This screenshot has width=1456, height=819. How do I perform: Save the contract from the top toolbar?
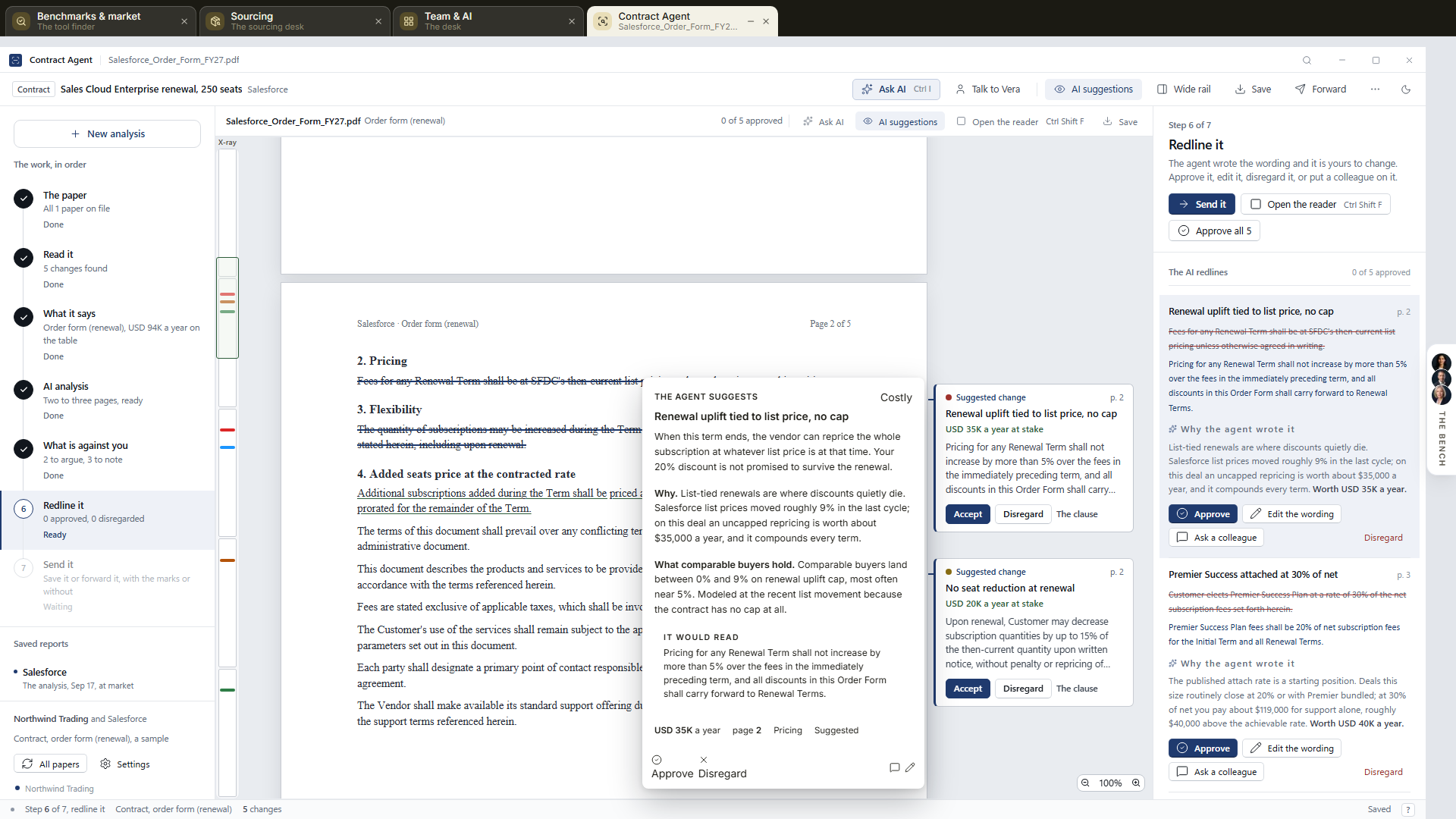click(1253, 89)
